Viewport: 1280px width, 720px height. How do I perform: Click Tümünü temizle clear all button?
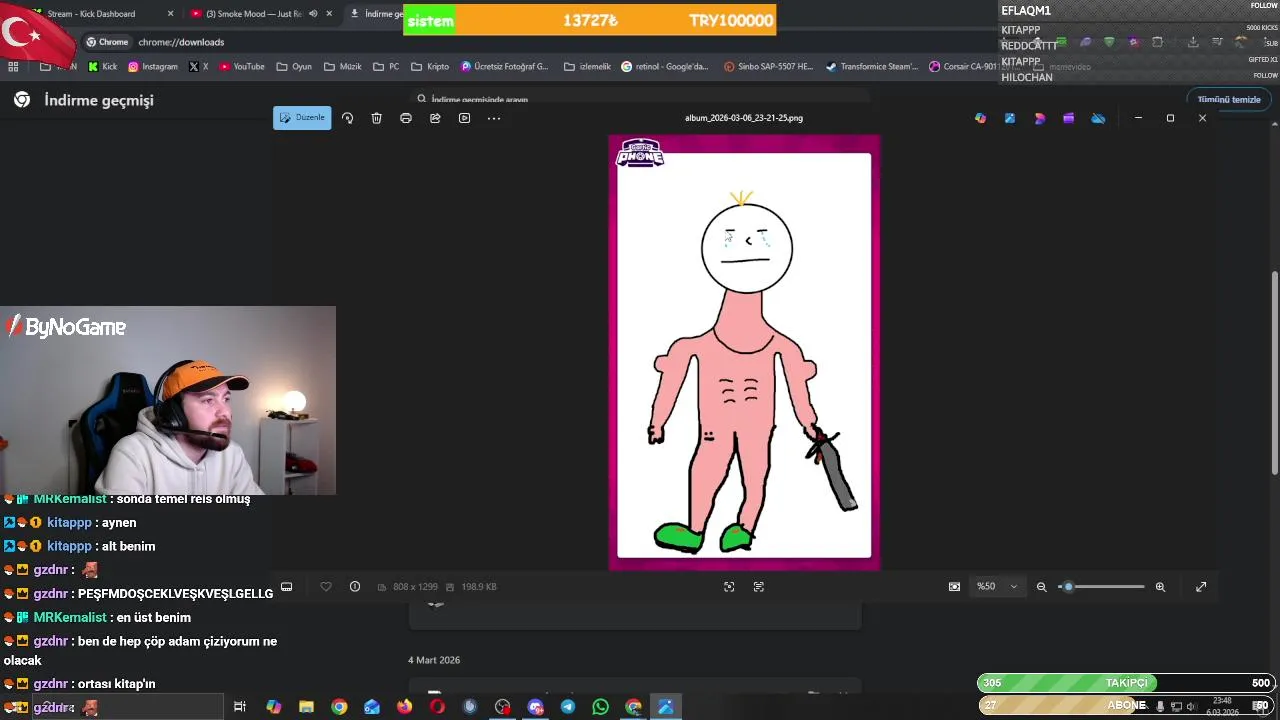(1229, 99)
